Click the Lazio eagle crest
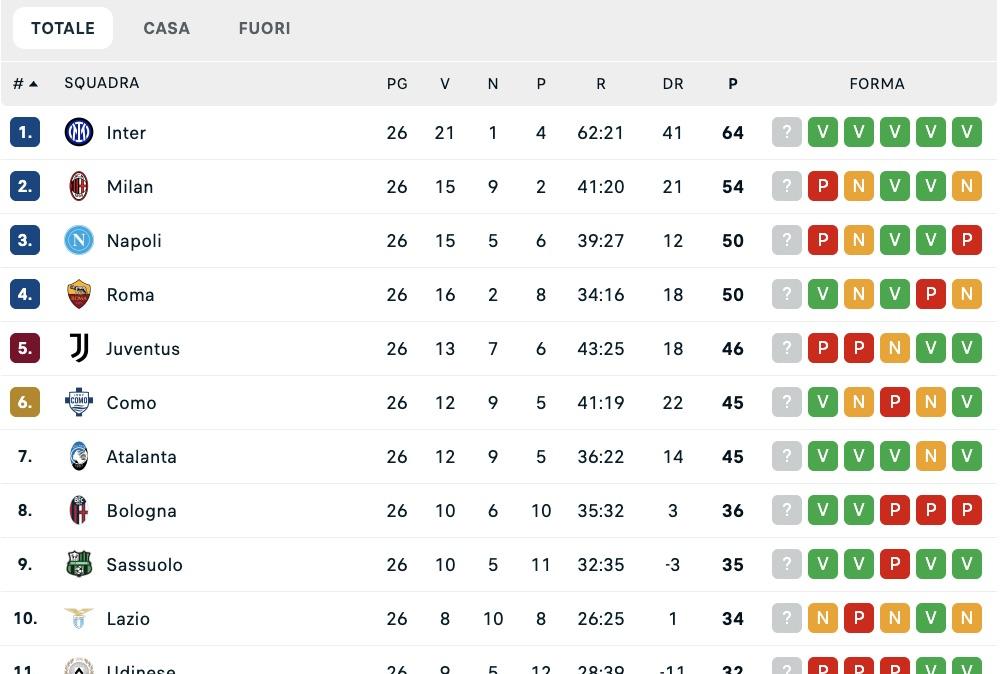 point(79,618)
